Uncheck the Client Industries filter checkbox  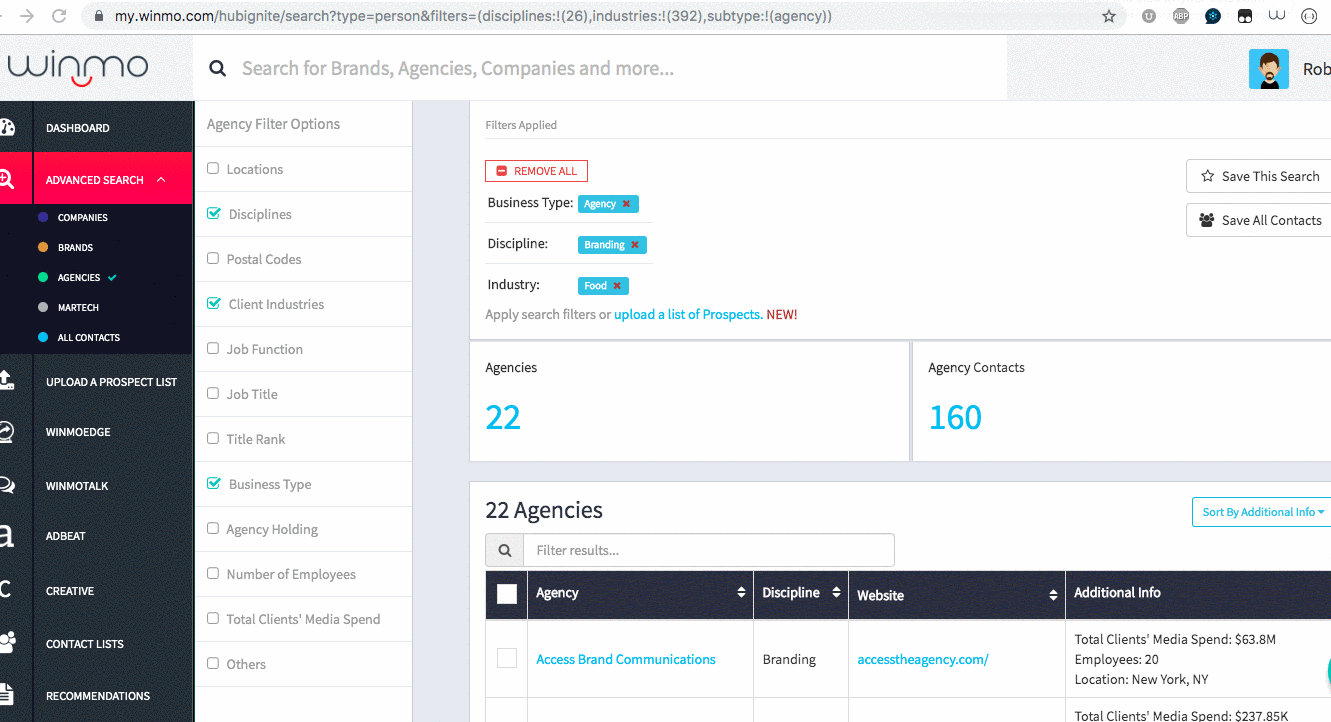click(x=214, y=303)
